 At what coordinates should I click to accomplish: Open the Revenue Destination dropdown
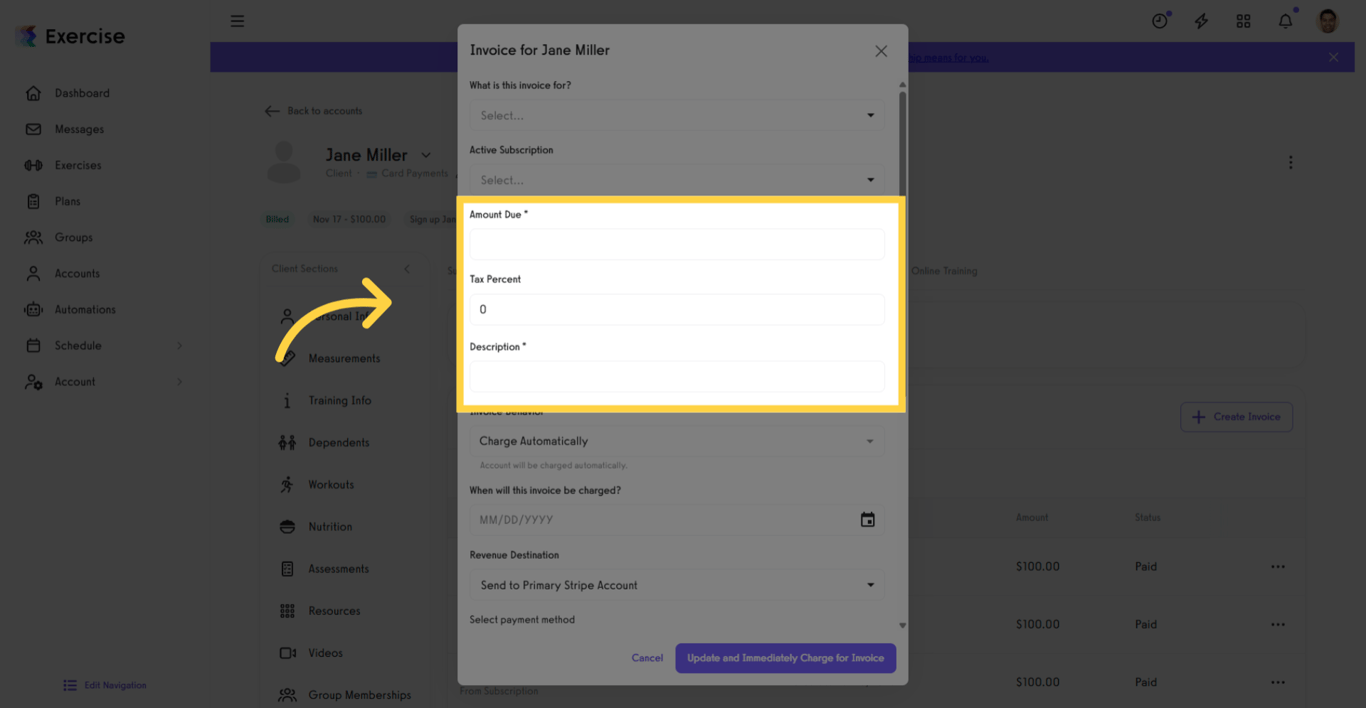point(676,584)
